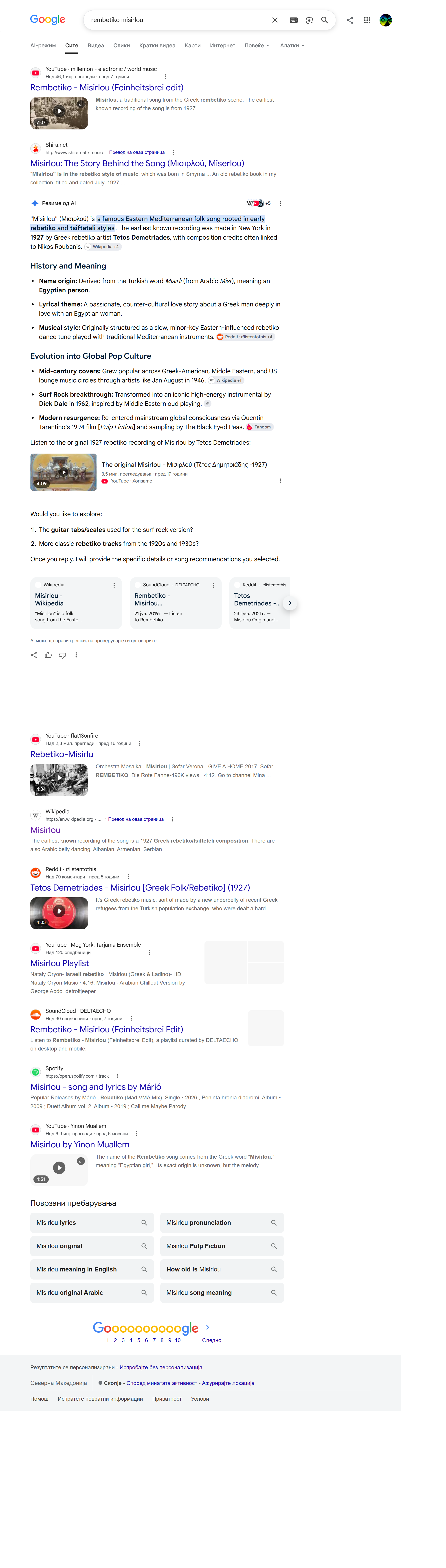This screenshot has height=1568, width=446.
Task: Switch to the AI-режим tab
Action: point(43,46)
